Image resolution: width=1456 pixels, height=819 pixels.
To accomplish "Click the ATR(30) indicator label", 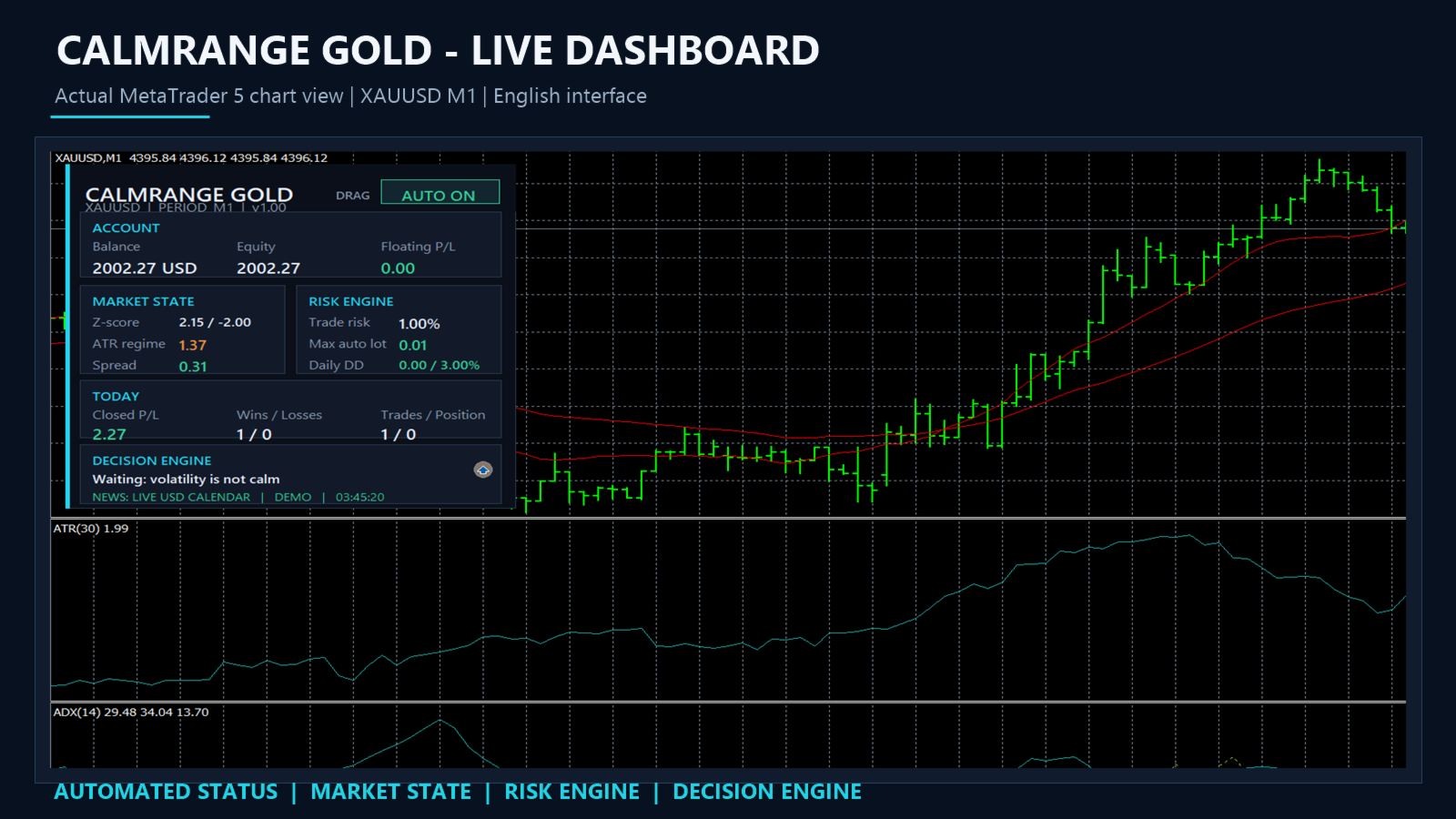I will (x=91, y=529).
